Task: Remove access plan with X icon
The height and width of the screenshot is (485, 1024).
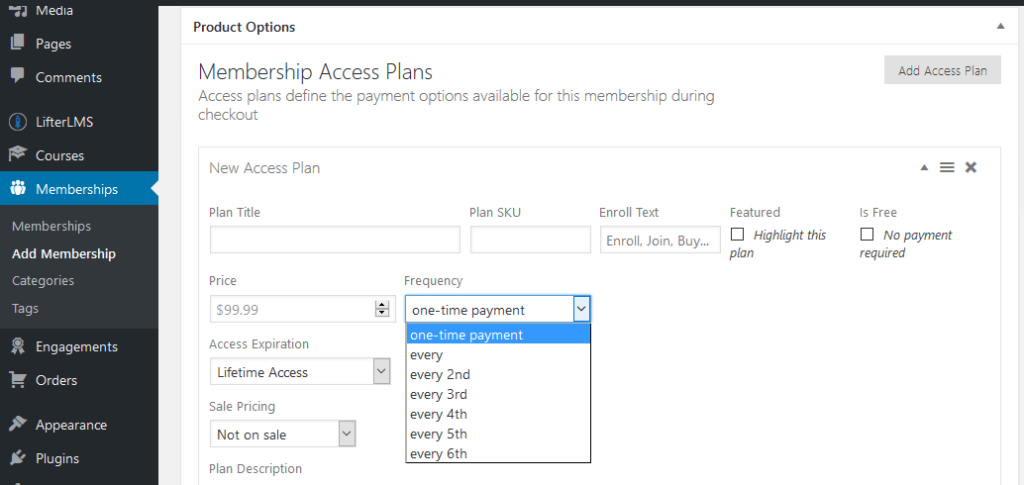Action: click(x=970, y=168)
